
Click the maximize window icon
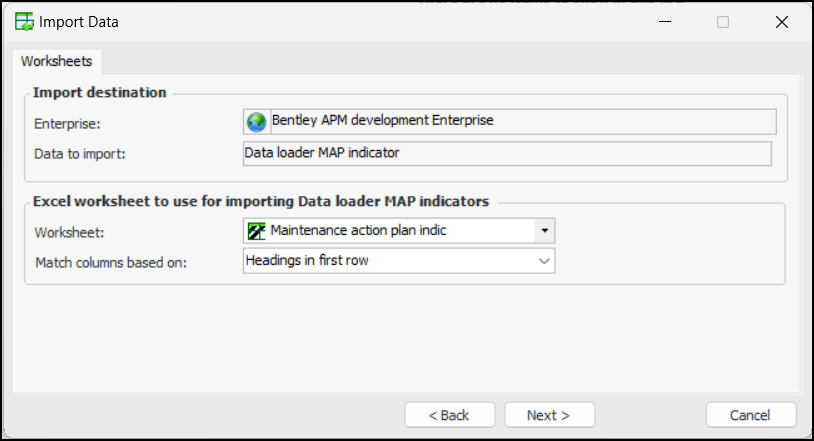click(x=723, y=22)
